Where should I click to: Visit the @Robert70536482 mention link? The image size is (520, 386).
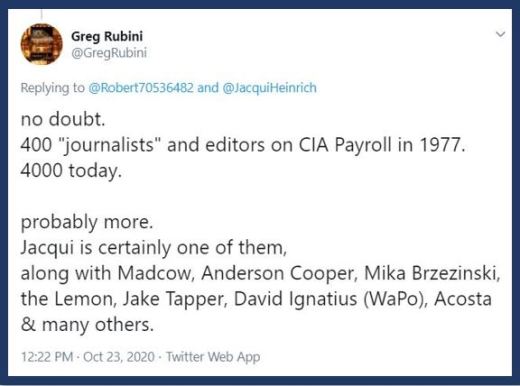[x=141, y=88]
